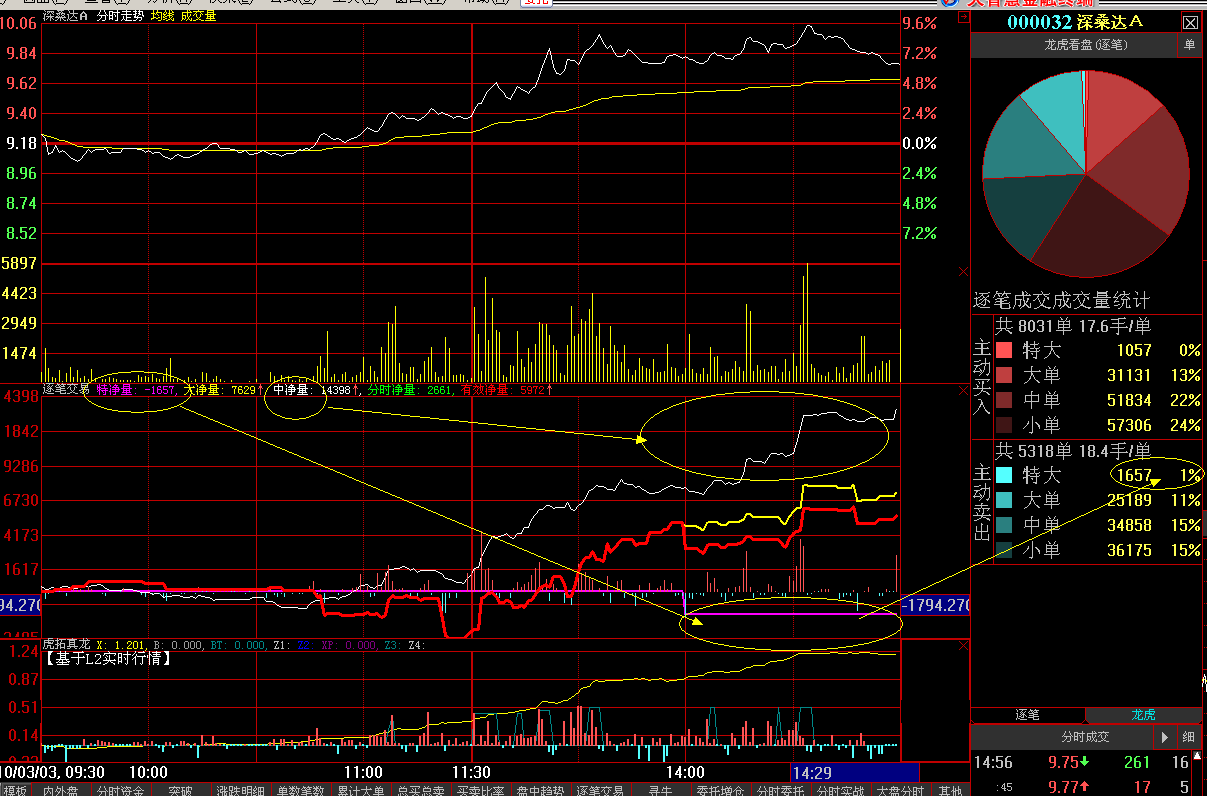Close the 龙虎看盘 side panel with X box
1207x796 pixels.
1189,22
